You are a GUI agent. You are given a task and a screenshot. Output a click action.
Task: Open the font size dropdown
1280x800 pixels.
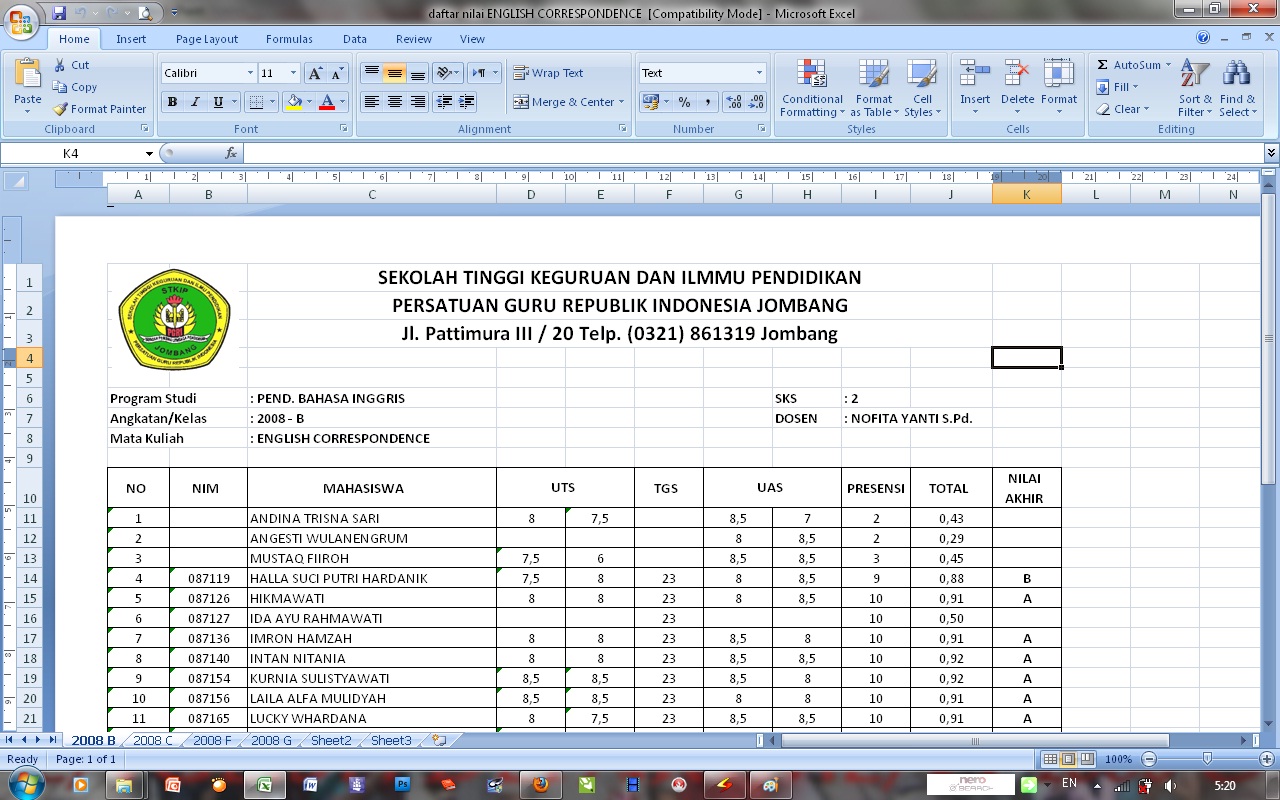point(293,73)
